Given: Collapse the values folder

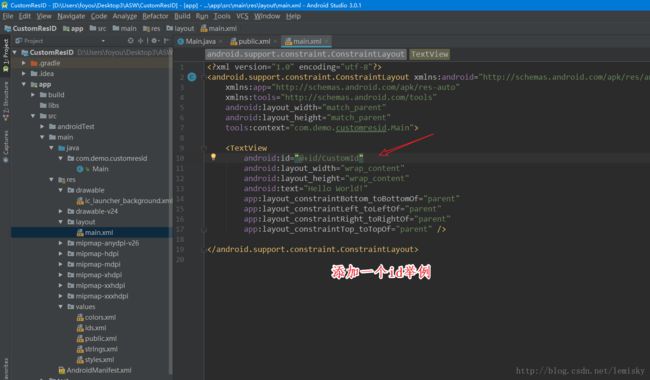Looking at the screenshot, I should point(61,307).
